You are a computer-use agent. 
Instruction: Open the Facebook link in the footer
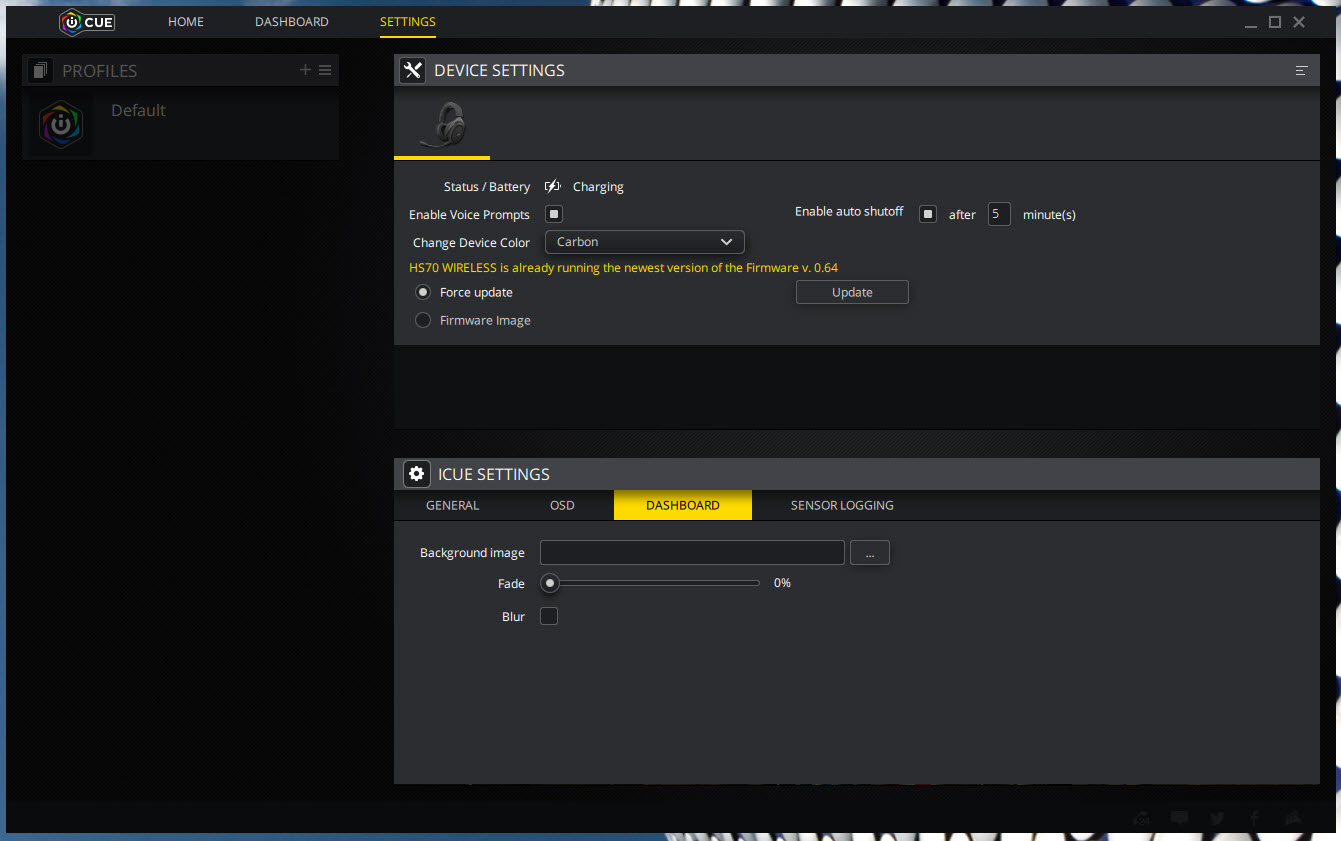[x=1255, y=818]
